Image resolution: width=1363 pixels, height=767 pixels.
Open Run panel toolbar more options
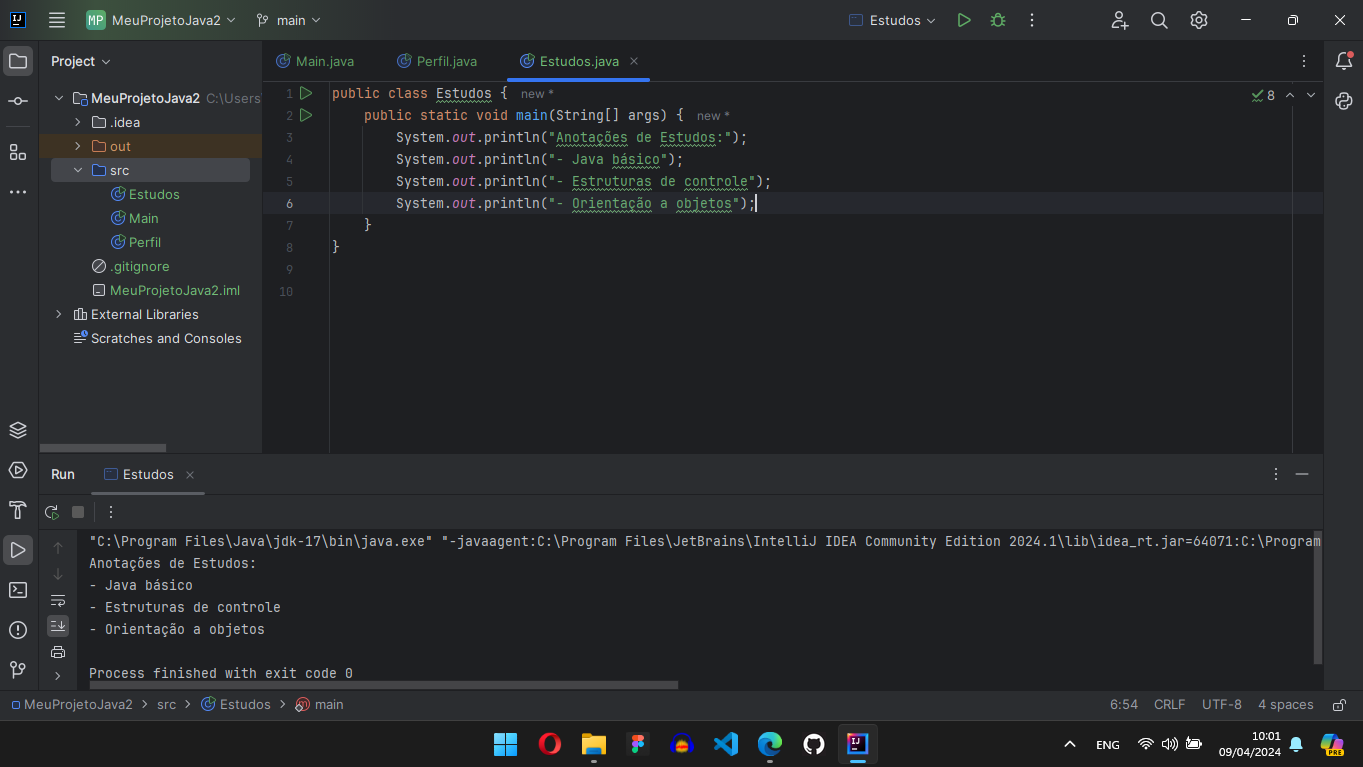coord(111,512)
